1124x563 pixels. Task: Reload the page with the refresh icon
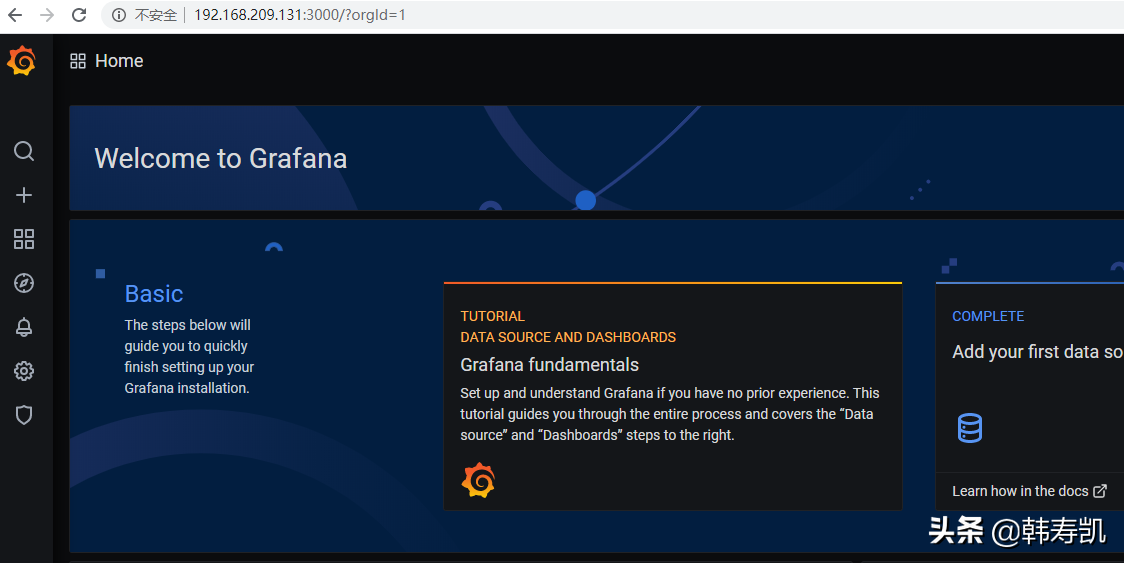tap(80, 15)
